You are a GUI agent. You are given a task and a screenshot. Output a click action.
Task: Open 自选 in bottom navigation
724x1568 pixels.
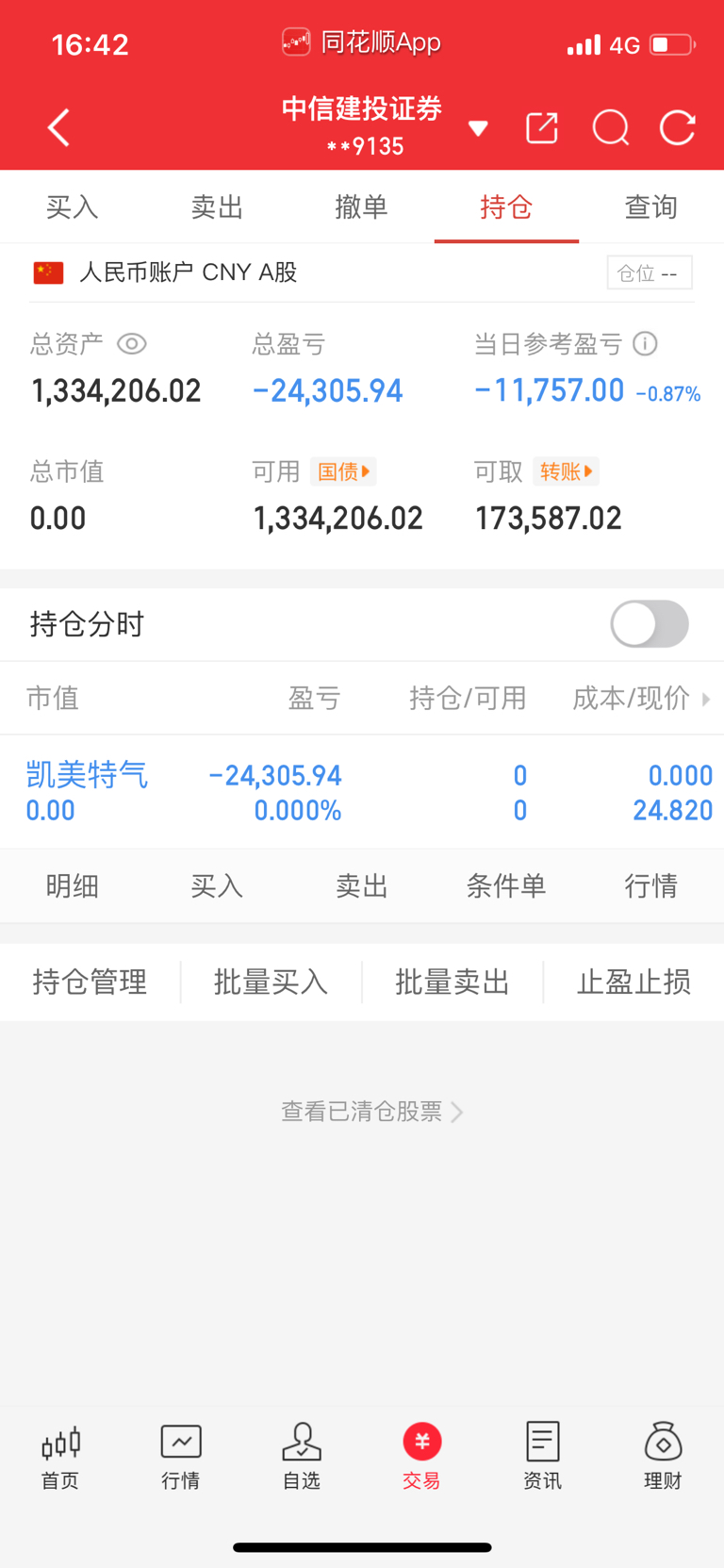pos(302,1456)
